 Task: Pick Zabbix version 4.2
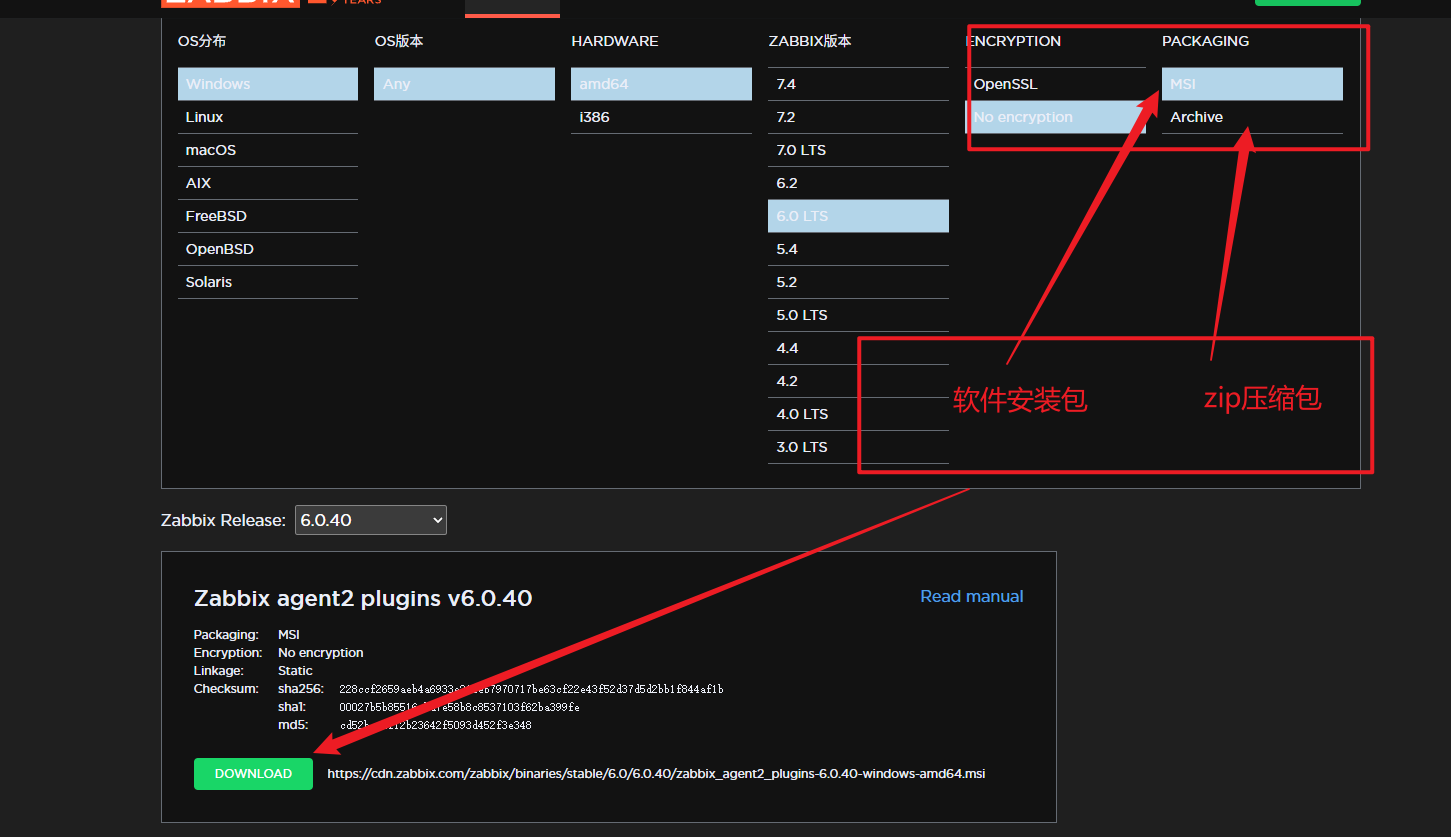pyautogui.click(x=858, y=381)
